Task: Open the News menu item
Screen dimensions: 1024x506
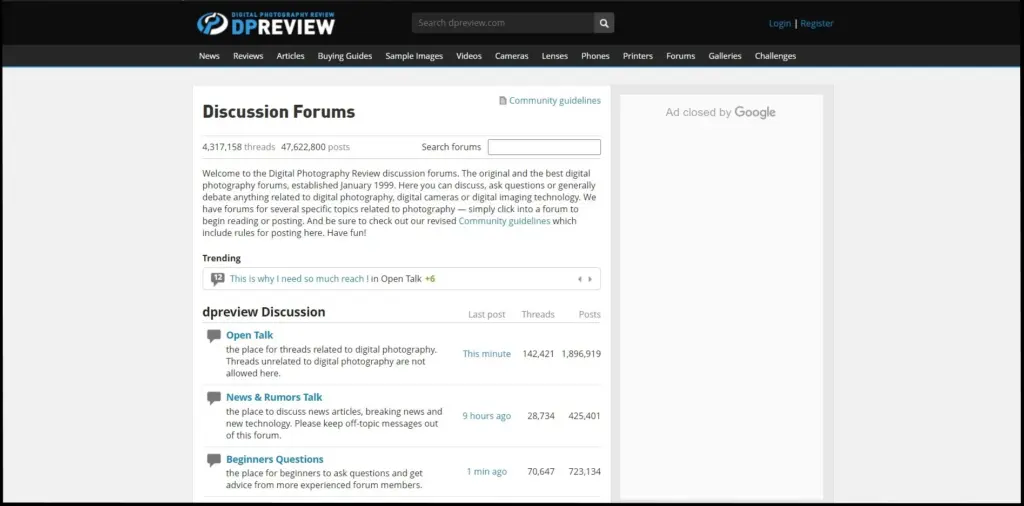Action: pos(209,56)
